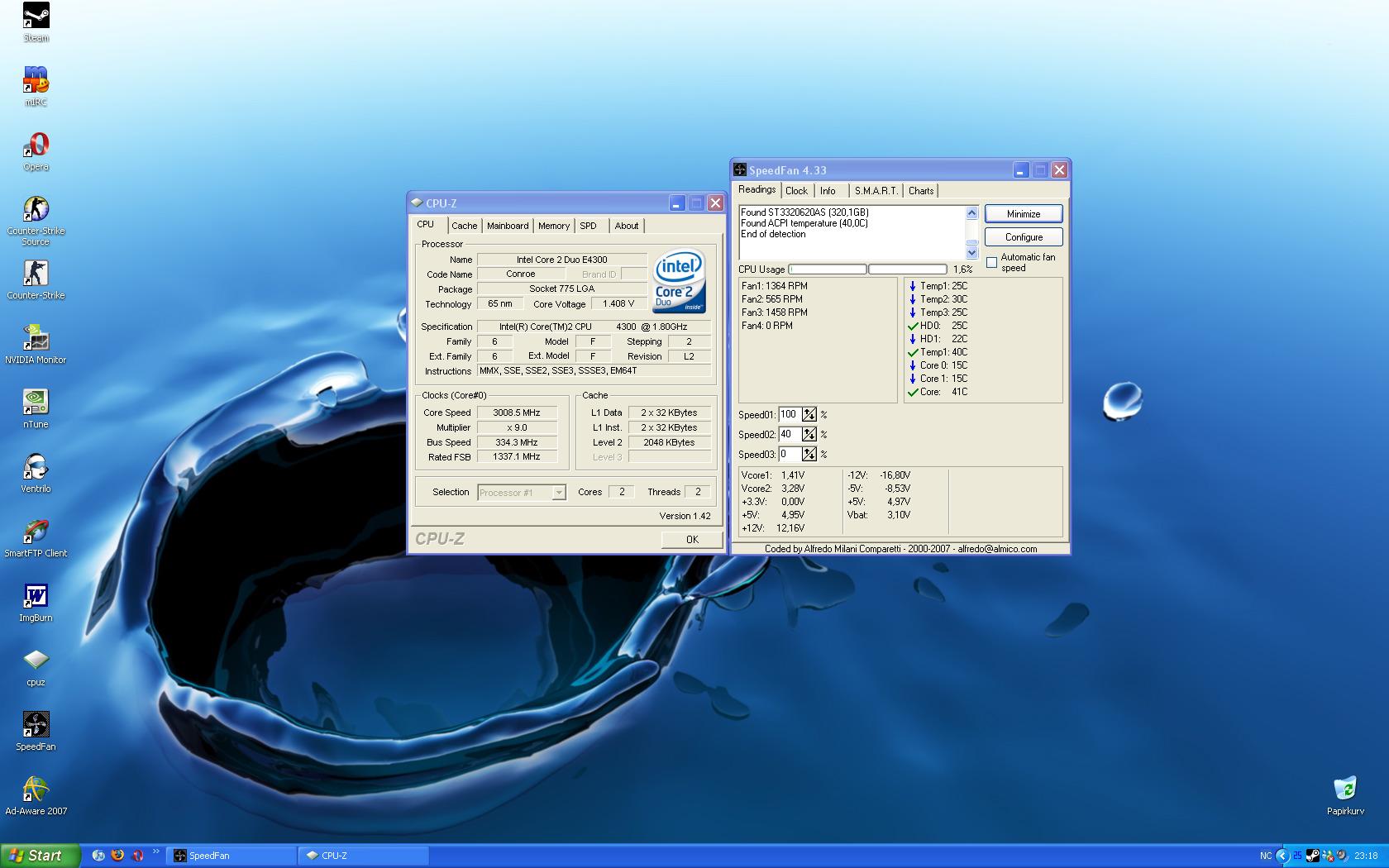Click the NC language bar indicator

(x=1266, y=856)
